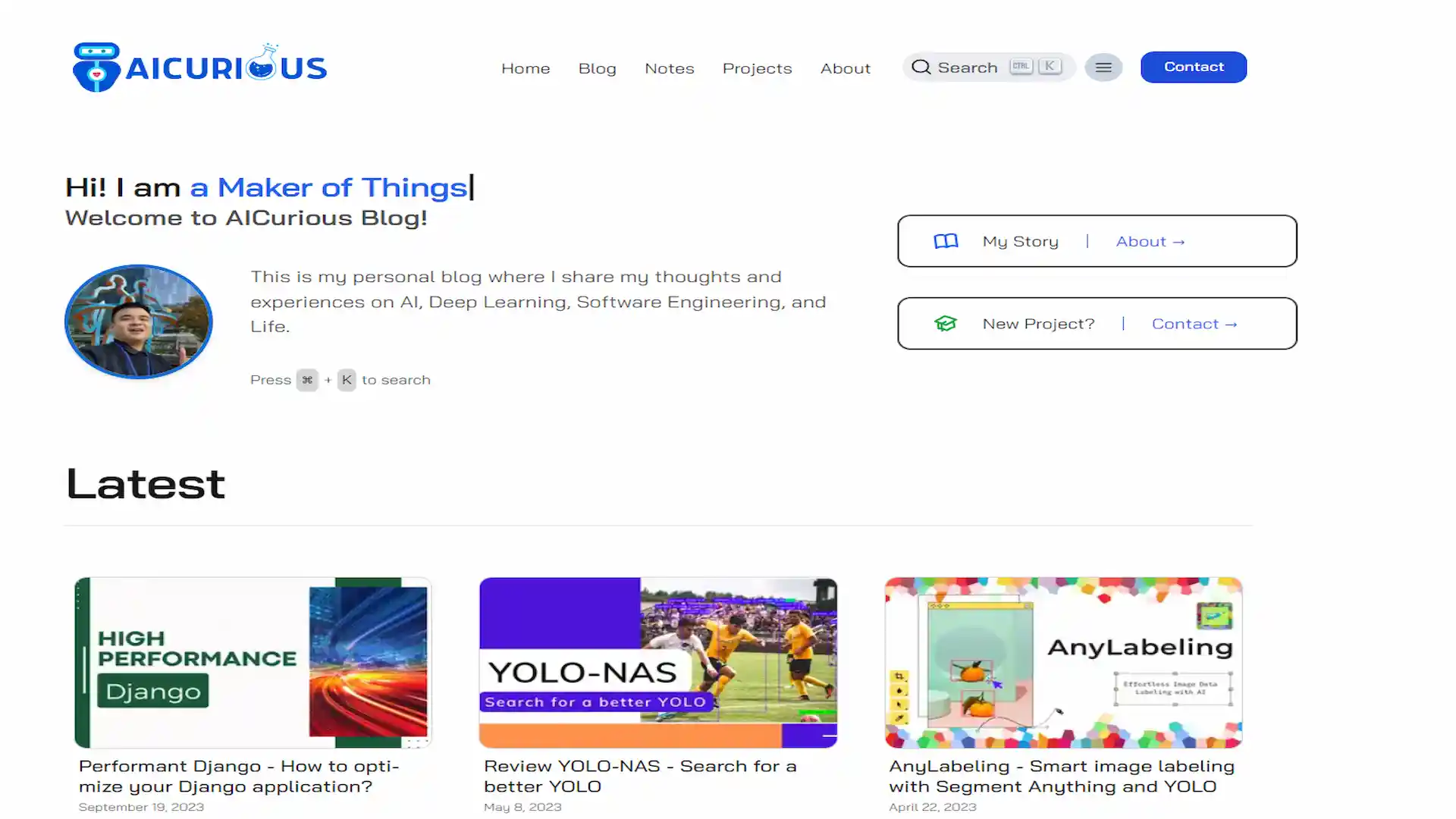
Task: Click the blue Contact button
Action: [1194, 67]
